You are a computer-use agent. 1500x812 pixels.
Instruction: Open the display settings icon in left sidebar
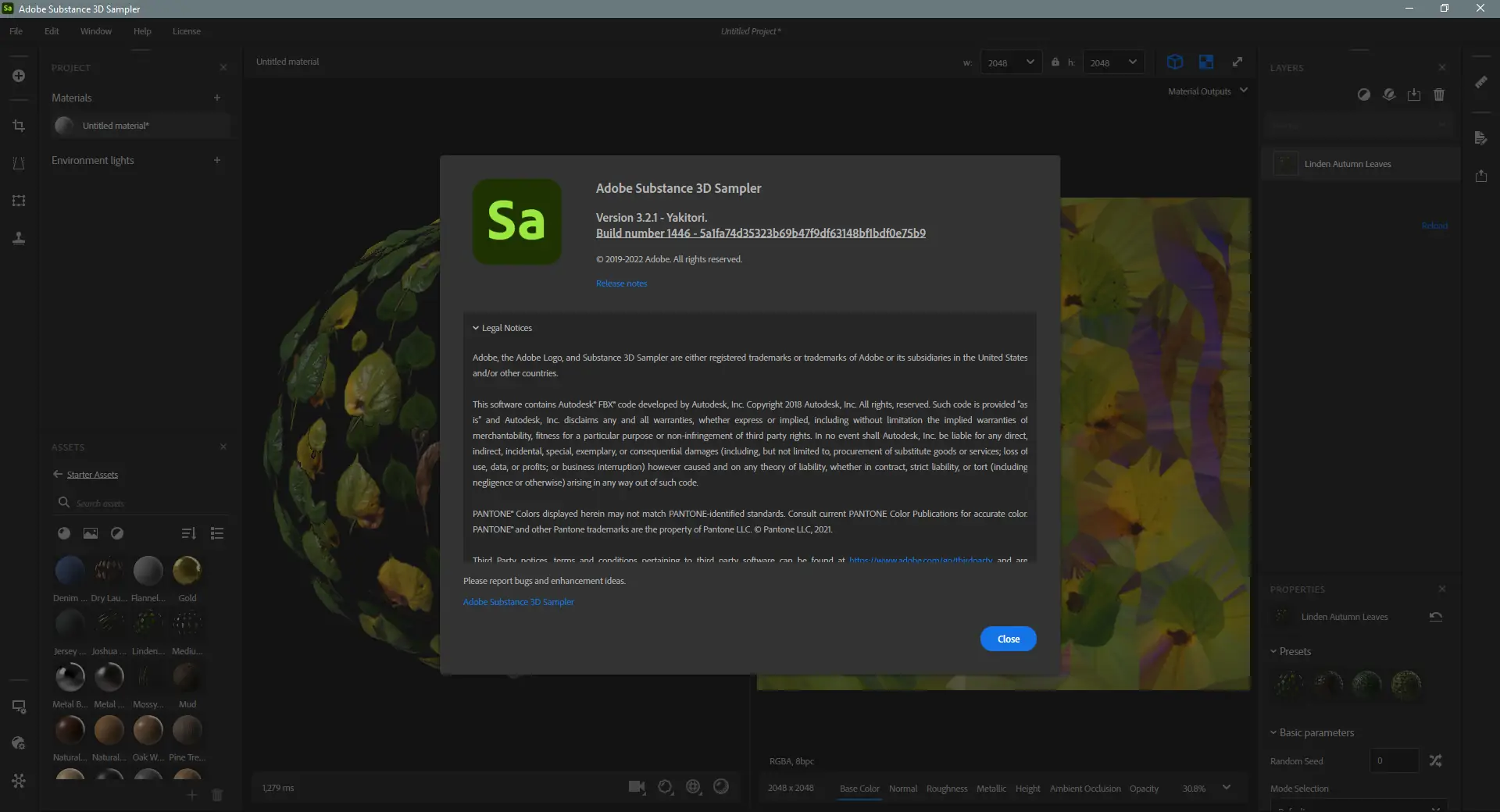[19, 707]
